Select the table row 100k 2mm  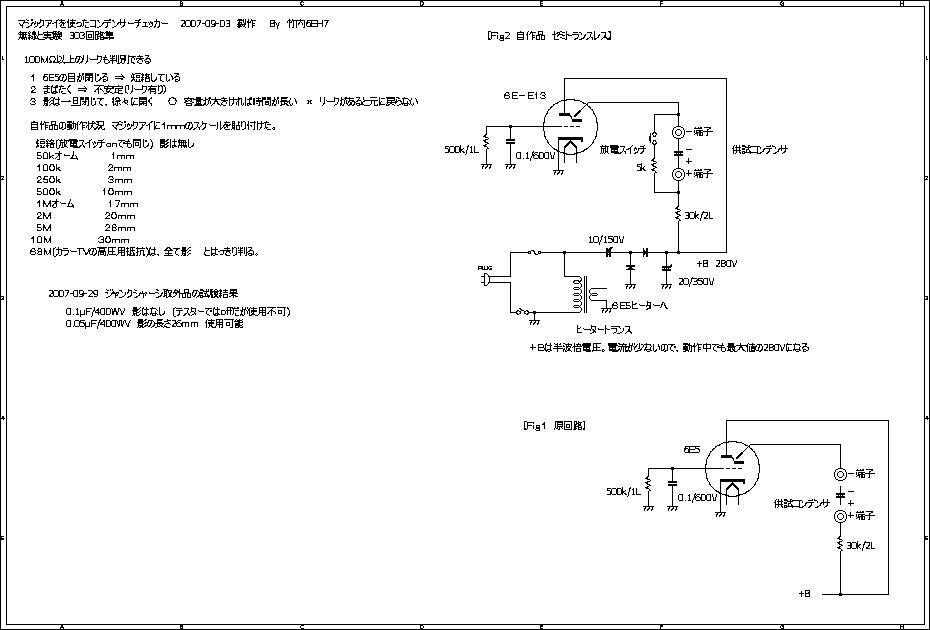(x=84, y=168)
